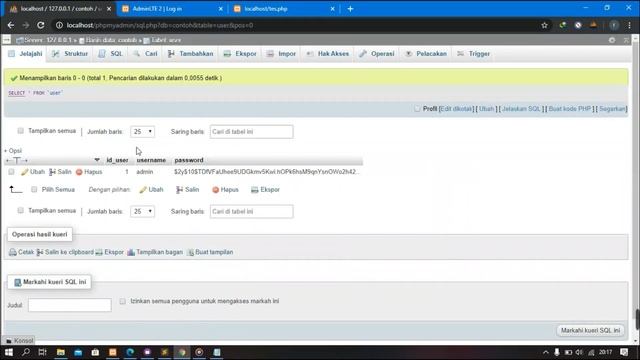Click the Segarkan refresh link
Screen dimensions: 640x360
tap(612, 109)
